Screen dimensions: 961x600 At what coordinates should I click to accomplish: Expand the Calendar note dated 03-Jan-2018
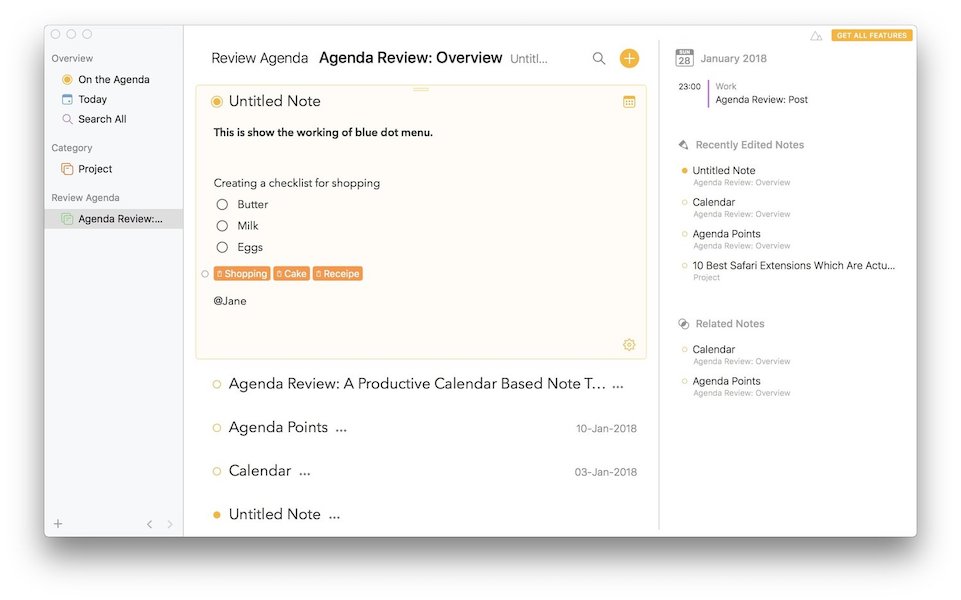pyautogui.click(x=304, y=471)
